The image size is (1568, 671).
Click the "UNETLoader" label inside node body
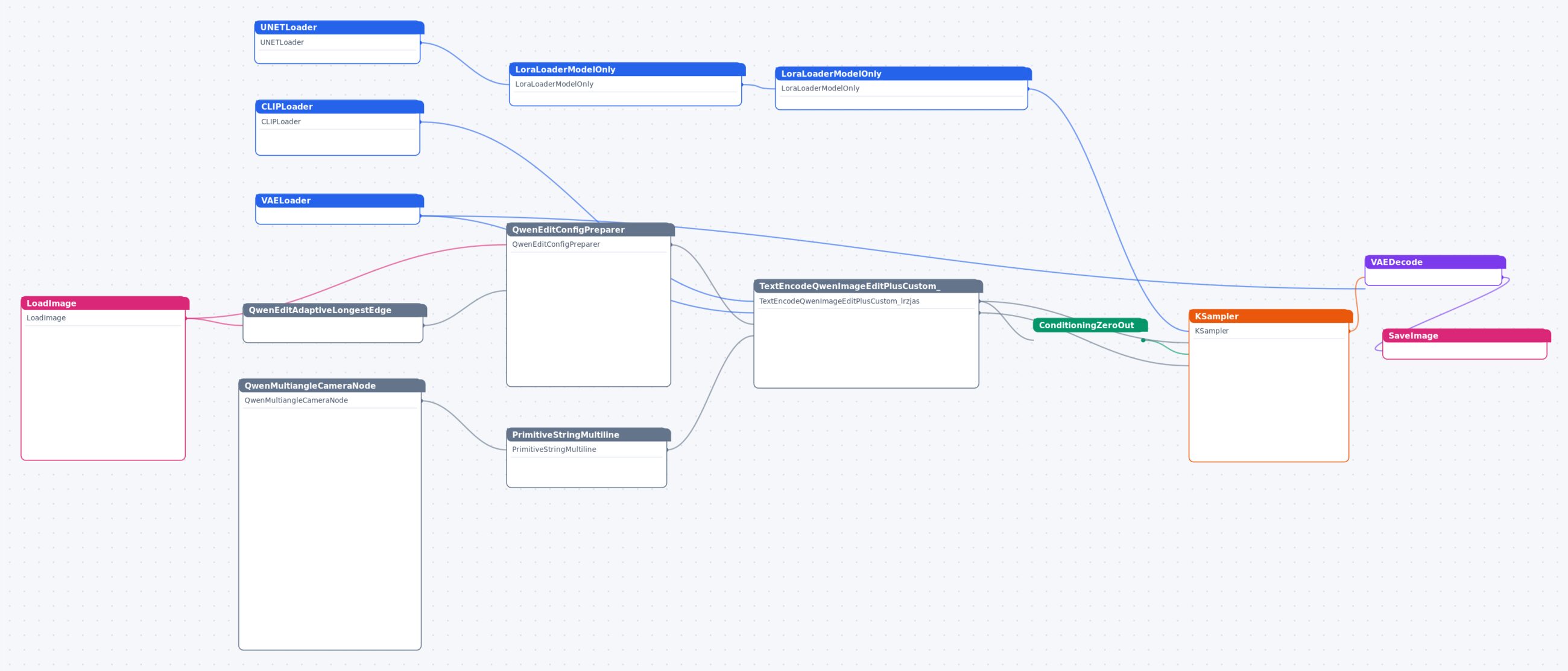282,43
